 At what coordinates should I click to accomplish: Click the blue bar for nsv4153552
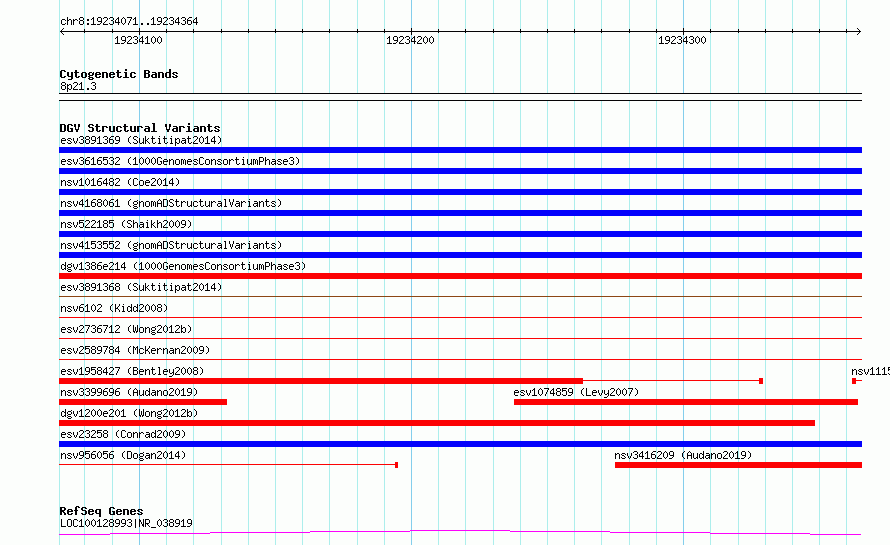coord(460,255)
